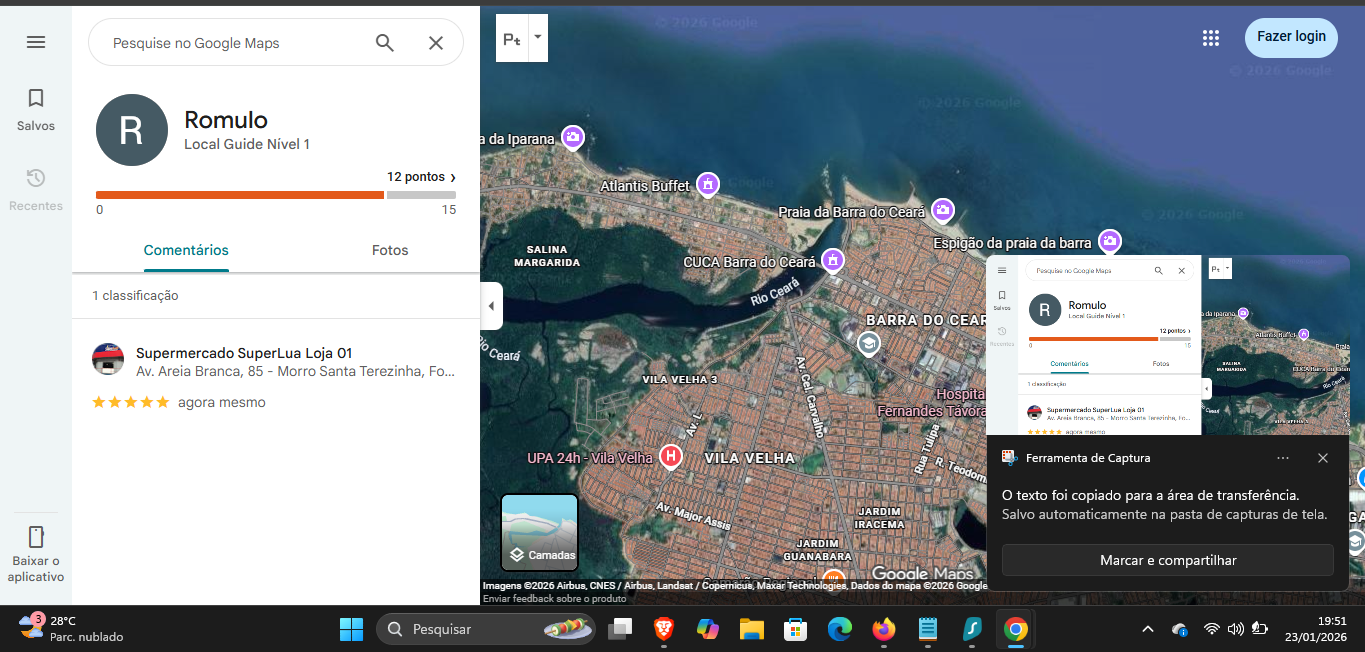This screenshot has width=1365, height=652.
Task: Clear the Maps search box with X
Action: 436,43
